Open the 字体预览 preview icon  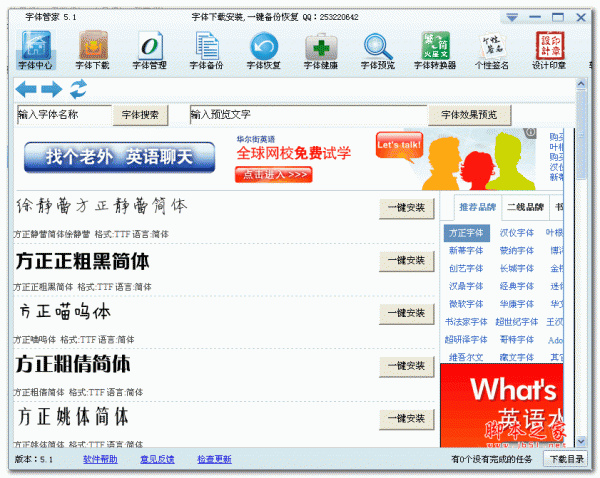(378, 51)
